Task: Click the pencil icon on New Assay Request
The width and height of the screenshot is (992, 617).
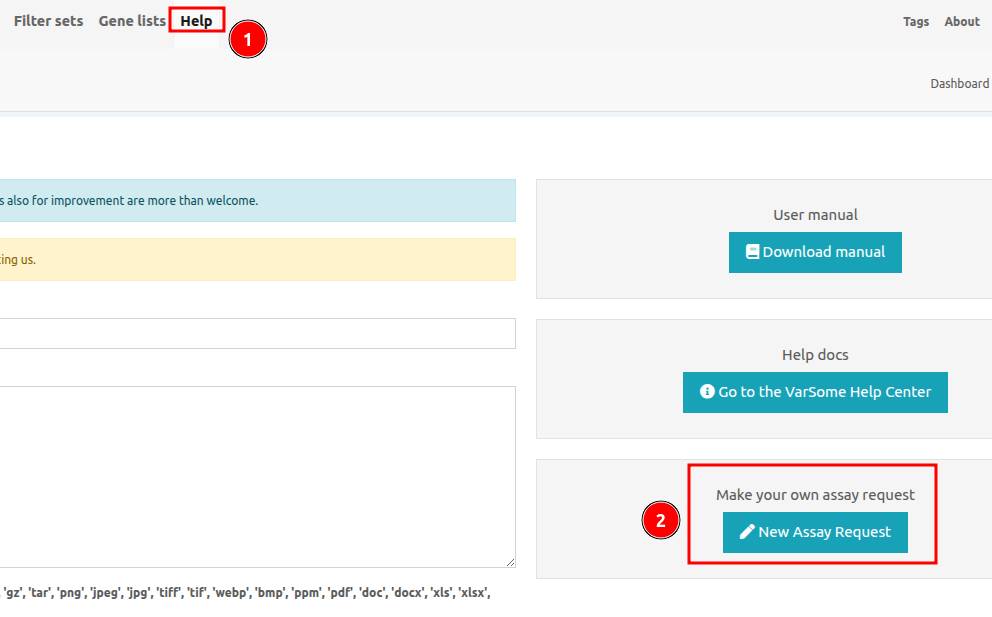Action: (746, 532)
